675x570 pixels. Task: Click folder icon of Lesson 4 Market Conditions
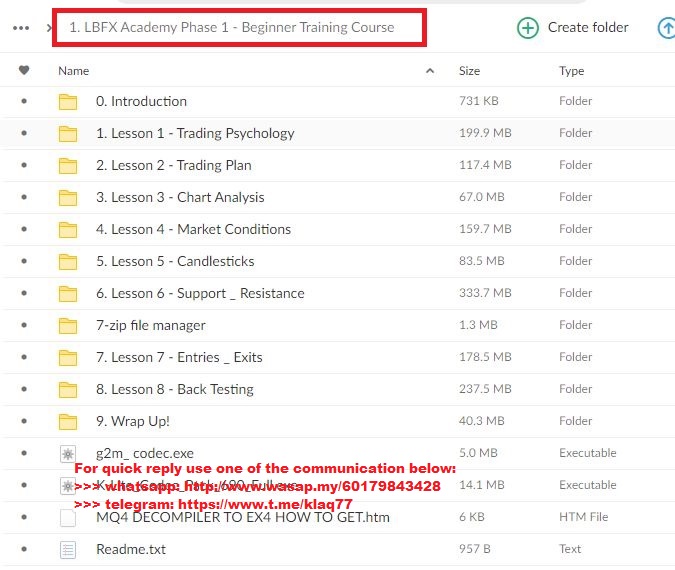coord(68,230)
